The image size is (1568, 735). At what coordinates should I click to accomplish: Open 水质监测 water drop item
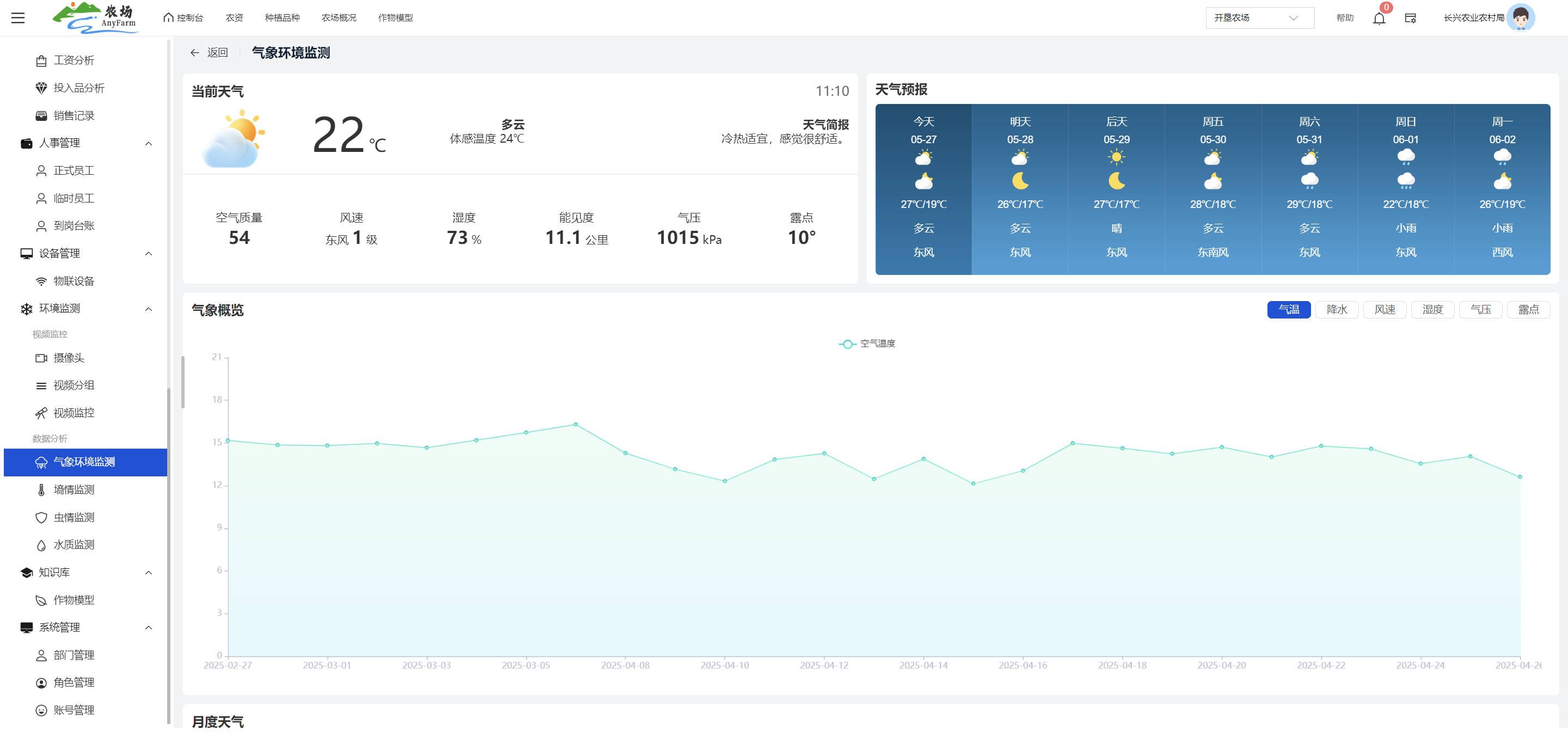pos(73,544)
